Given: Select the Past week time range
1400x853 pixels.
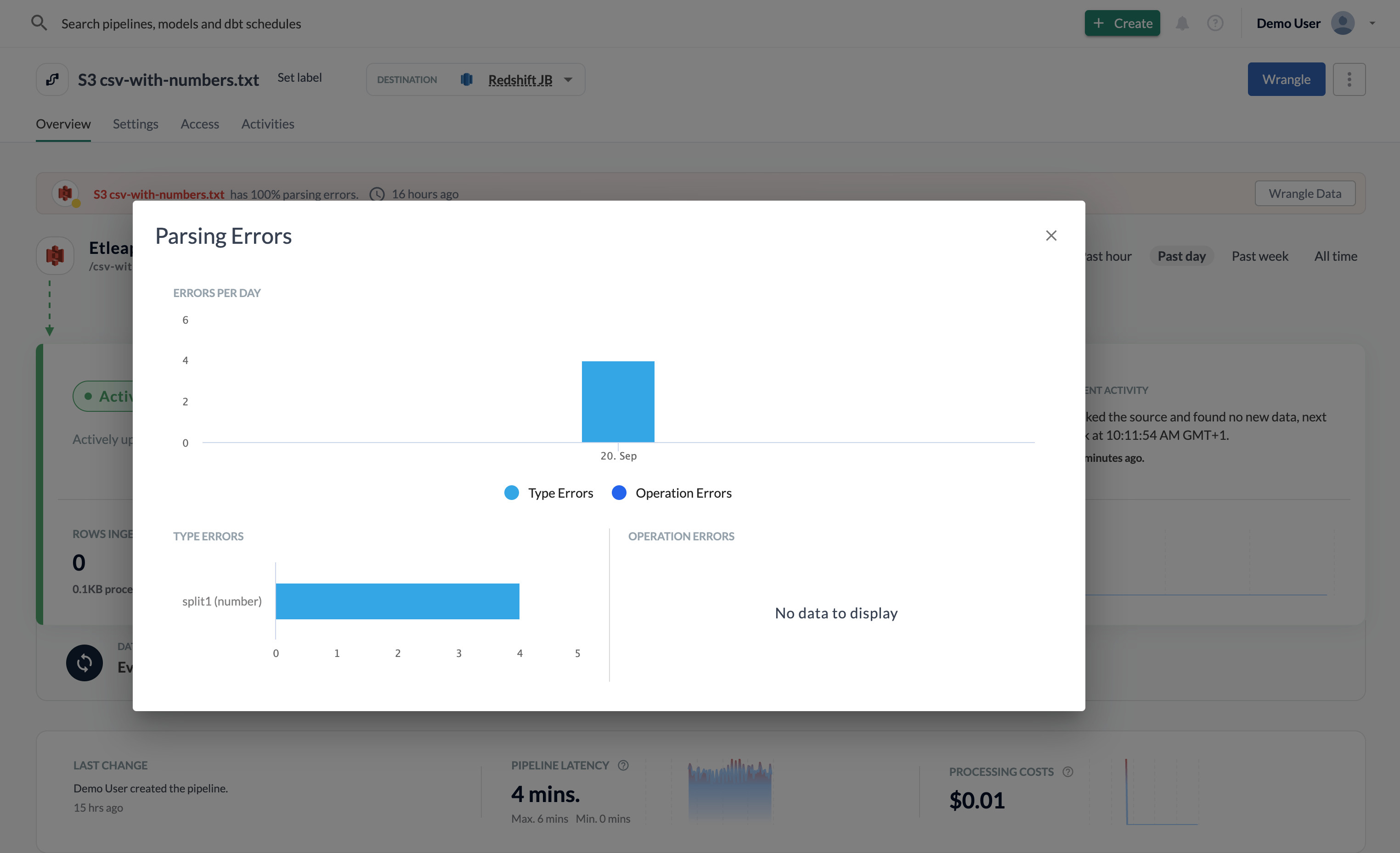Looking at the screenshot, I should [x=1259, y=256].
